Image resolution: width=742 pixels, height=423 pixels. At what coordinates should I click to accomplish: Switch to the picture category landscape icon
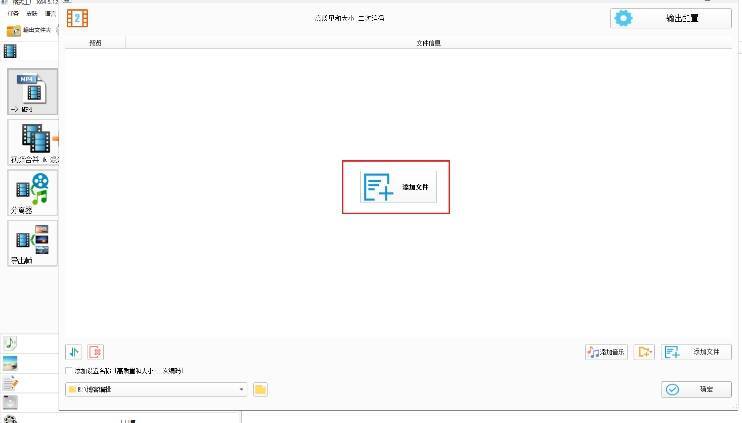[10, 363]
